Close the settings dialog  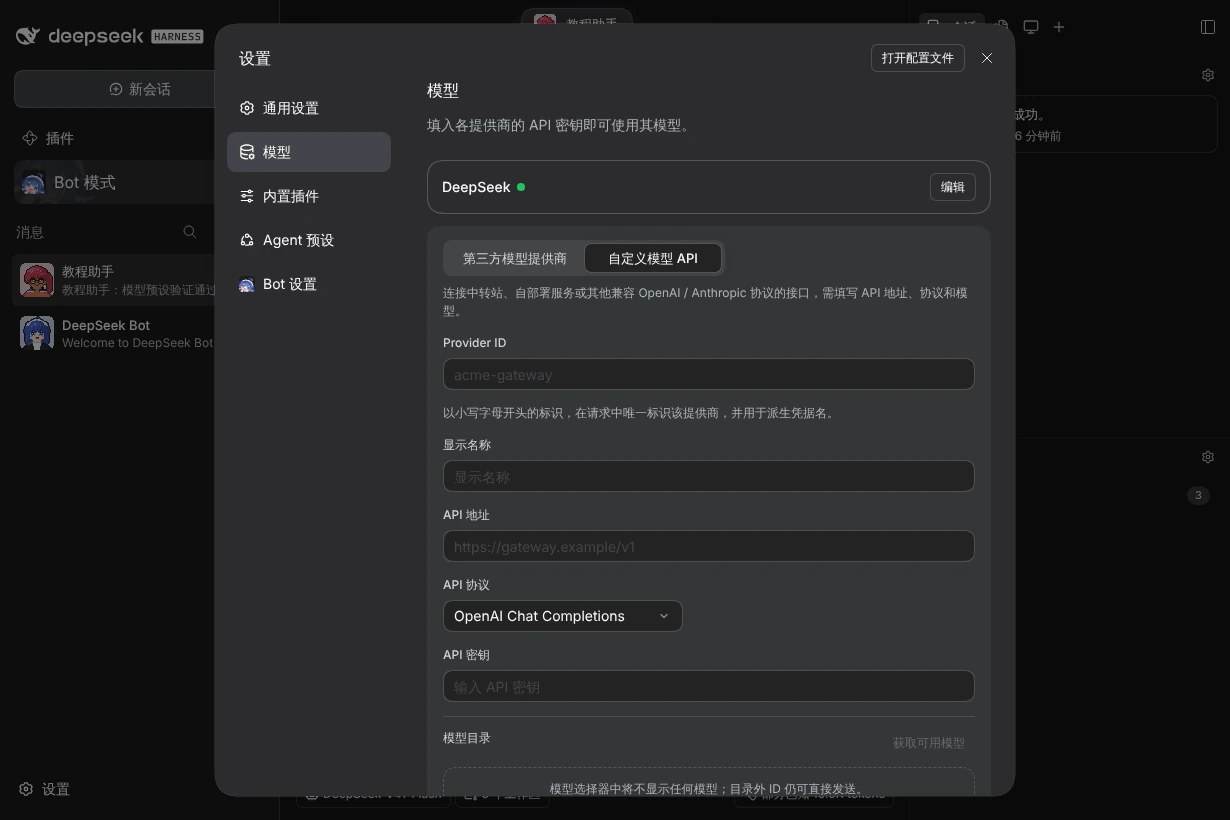pyautogui.click(x=987, y=58)
